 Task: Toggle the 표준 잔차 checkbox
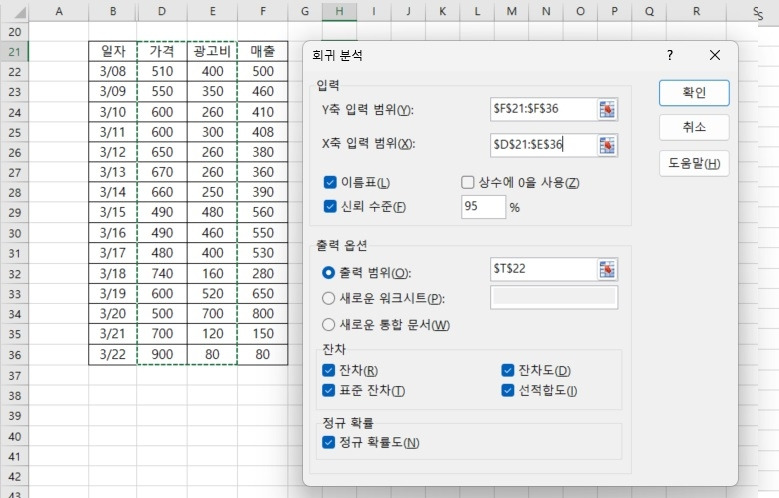328,391
